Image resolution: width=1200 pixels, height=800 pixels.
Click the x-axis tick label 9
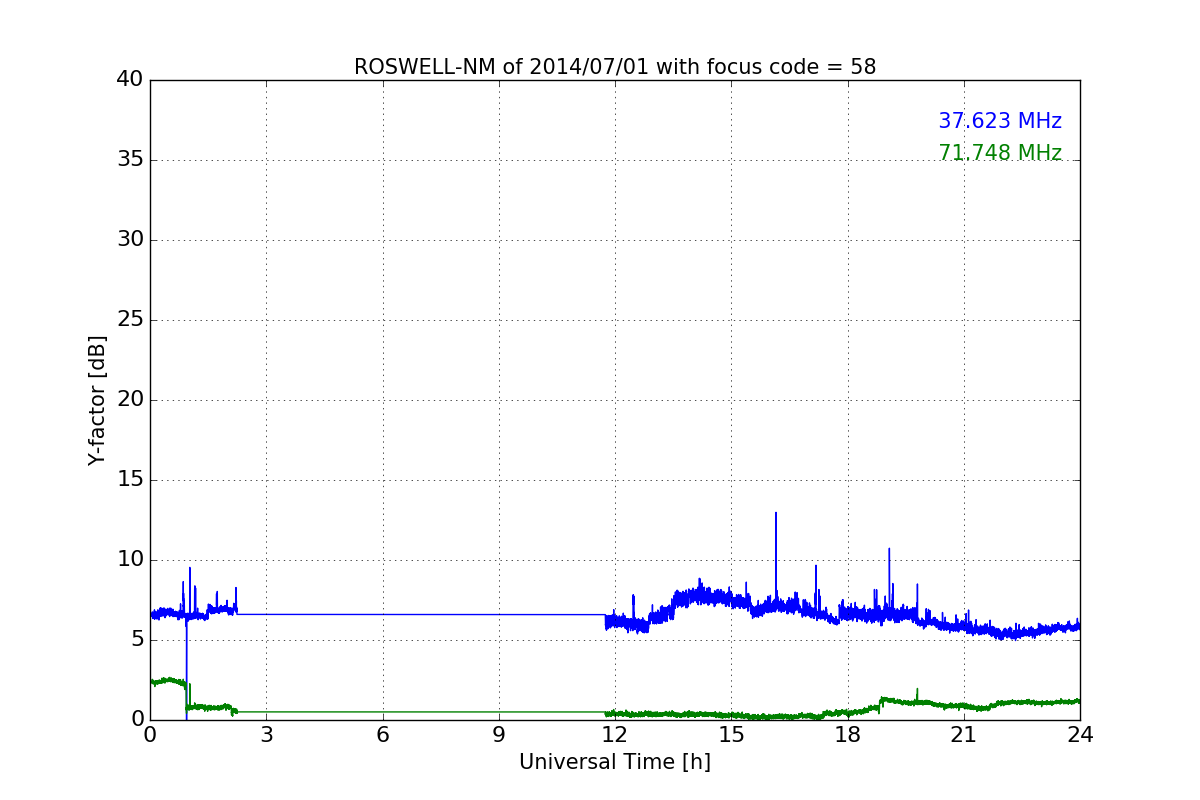pyautogui.click(x=499, y=735)
